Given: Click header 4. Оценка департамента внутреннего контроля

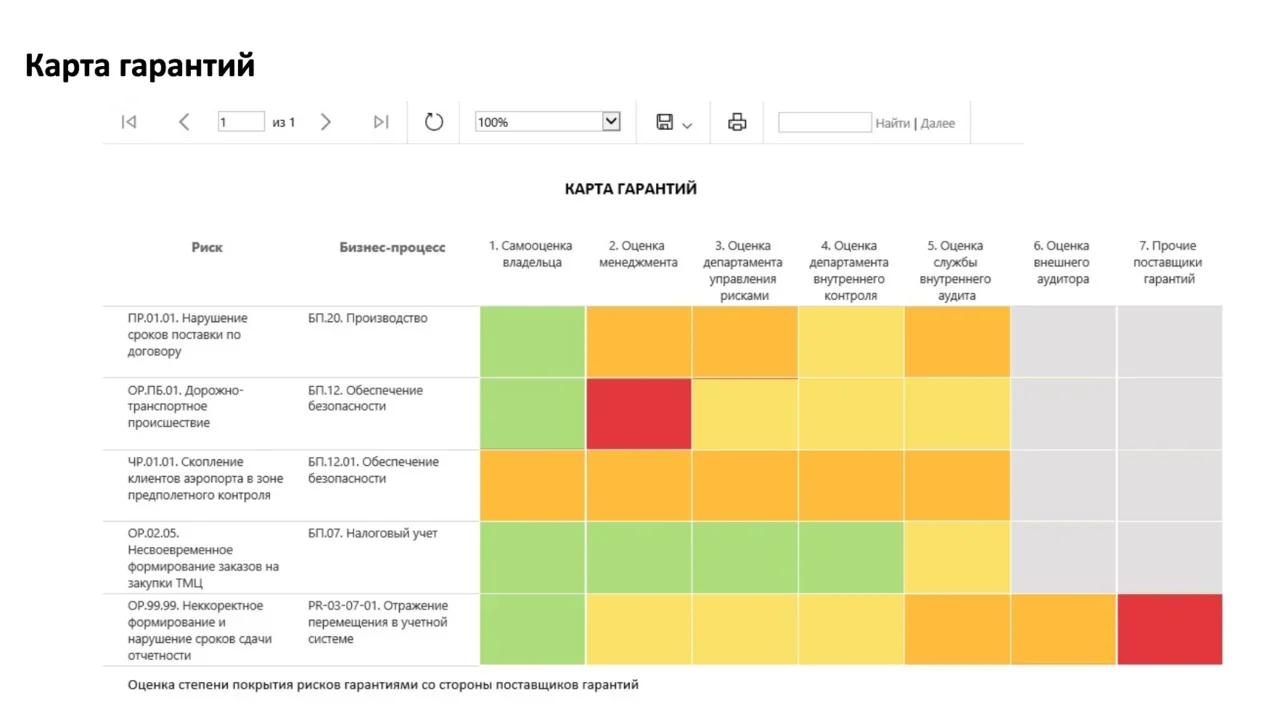Looking at the screenshot, I should (850, 271).
